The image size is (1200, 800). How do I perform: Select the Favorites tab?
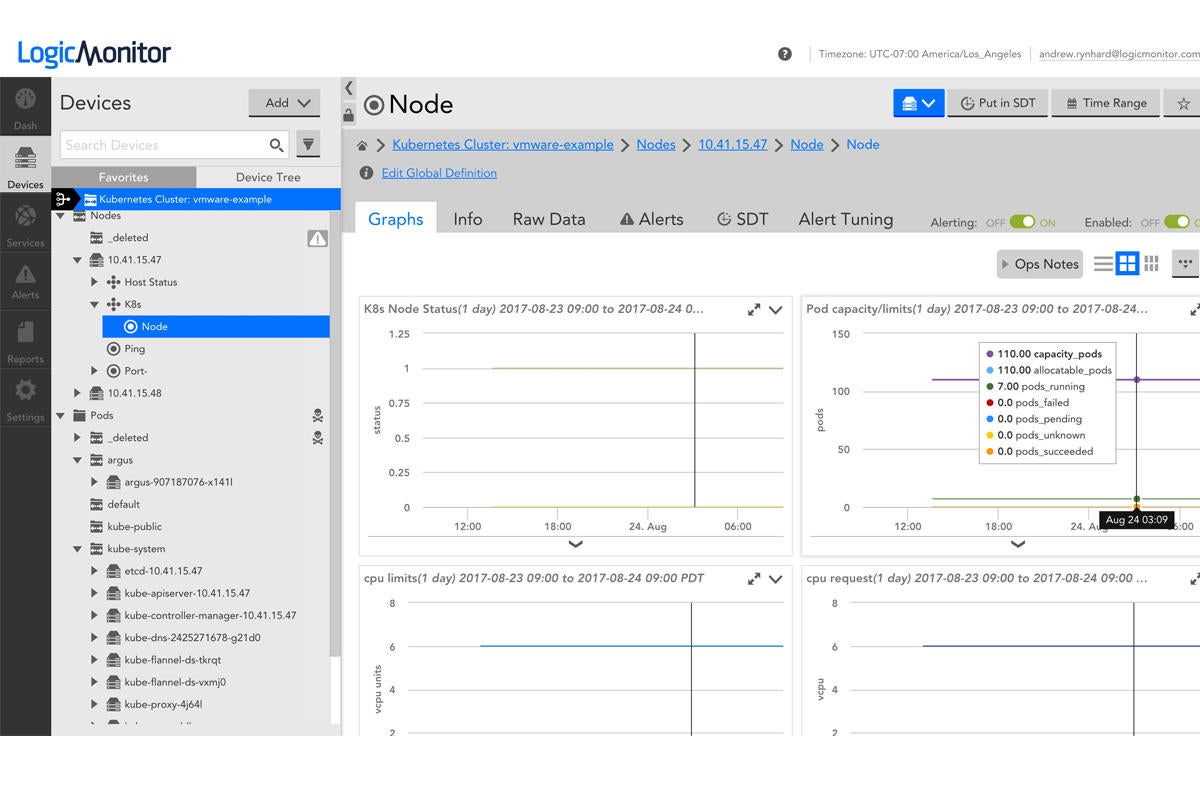124,177
